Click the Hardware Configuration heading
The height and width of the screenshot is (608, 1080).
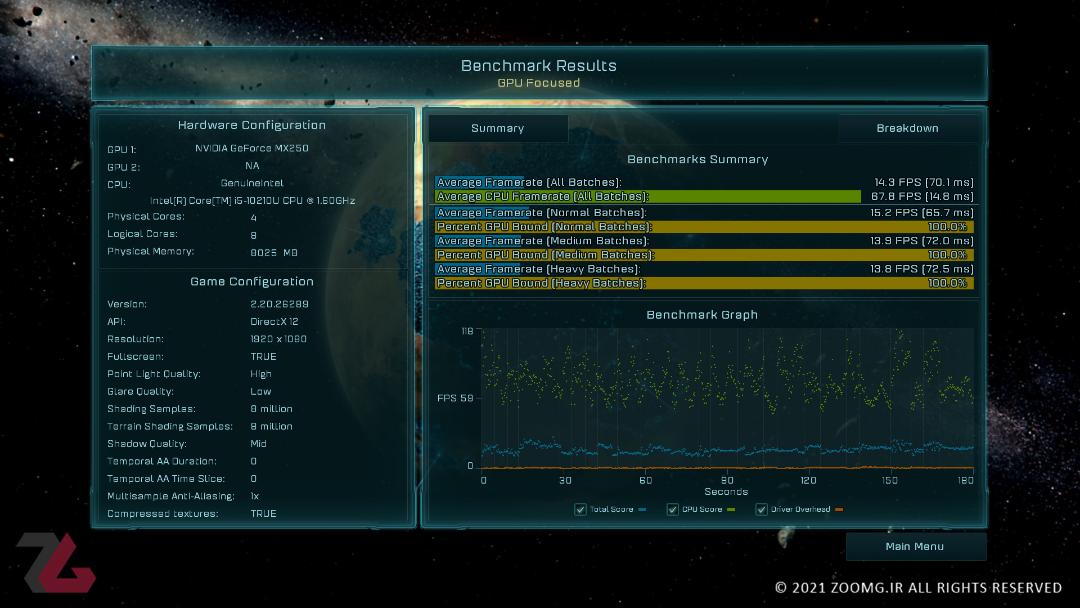[x=251, y=125]
